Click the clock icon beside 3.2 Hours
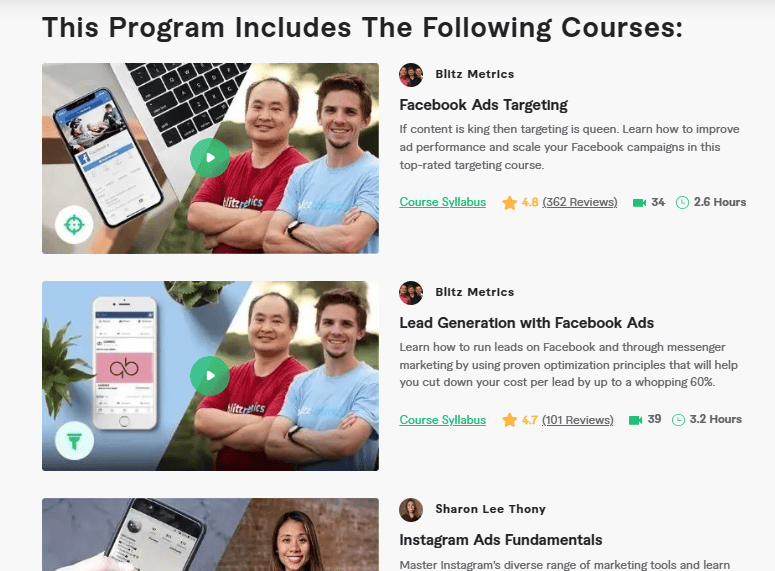This screenshot has width=775, height=571. click(x=678, y=420)
